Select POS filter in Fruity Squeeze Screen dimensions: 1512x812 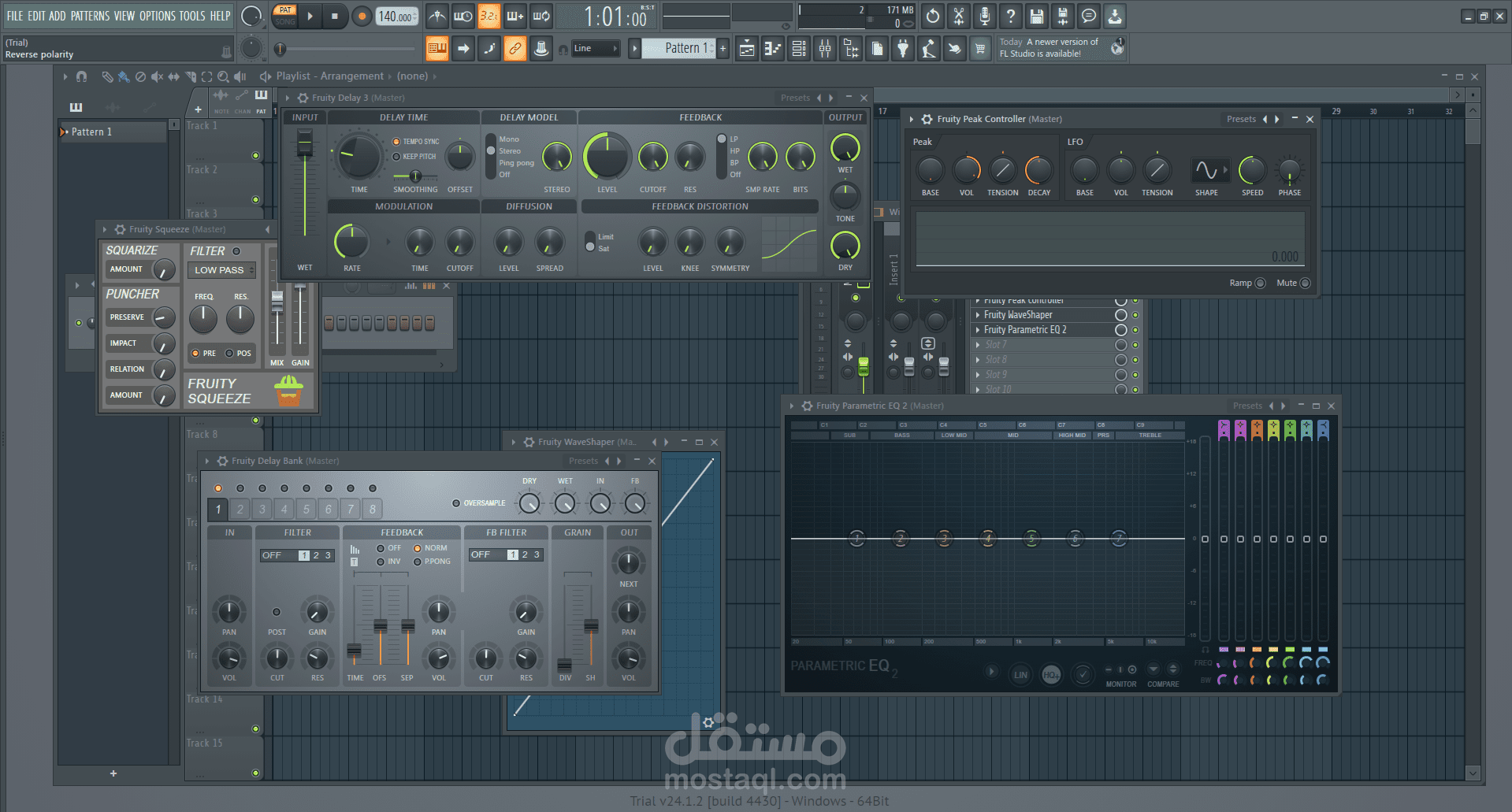click(x=229, y=354)
